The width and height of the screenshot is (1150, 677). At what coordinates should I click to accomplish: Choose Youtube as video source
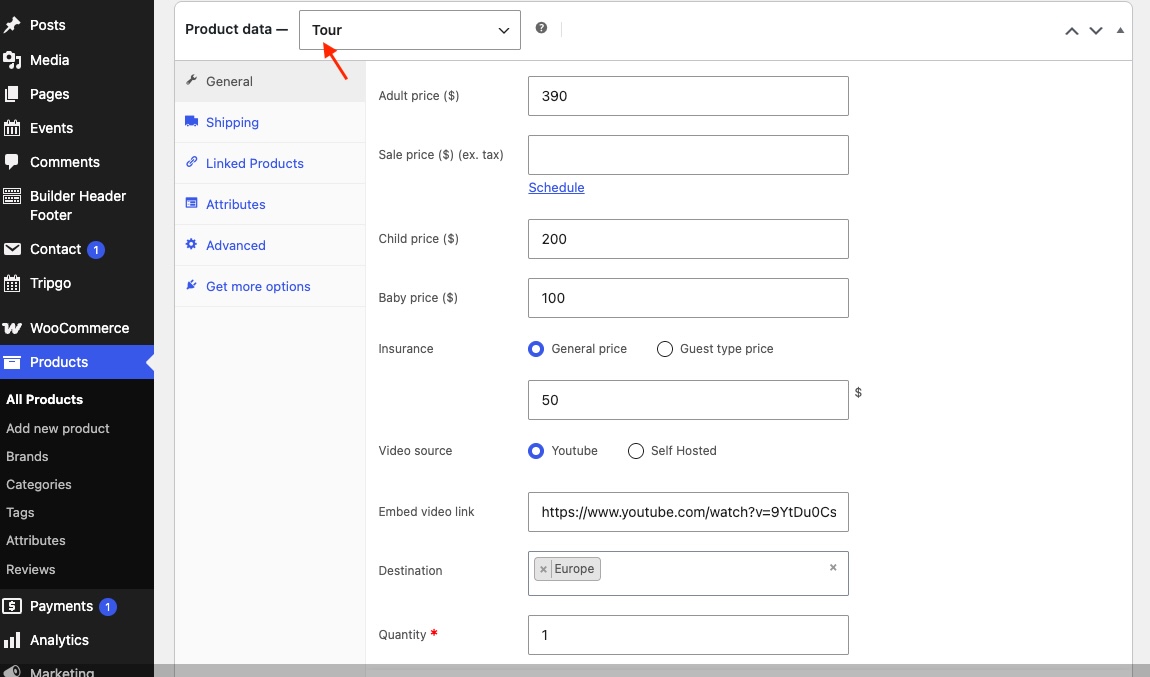(x=536, y=451)
